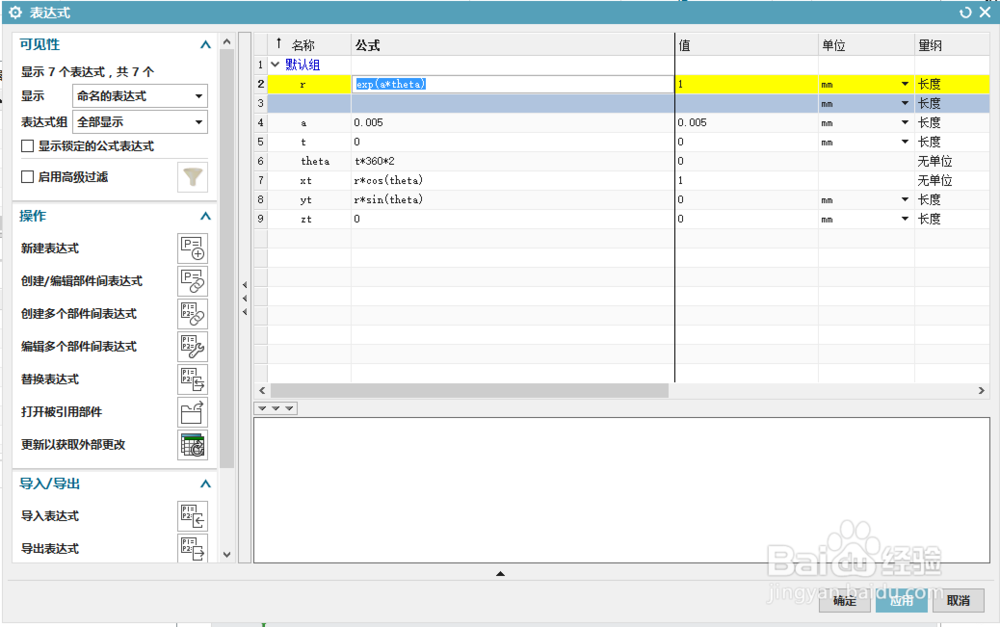Viewport: 1000px width, 627px height.
Task: Click the left panel scroll-down arrow
Action: (x=226, y=554)
